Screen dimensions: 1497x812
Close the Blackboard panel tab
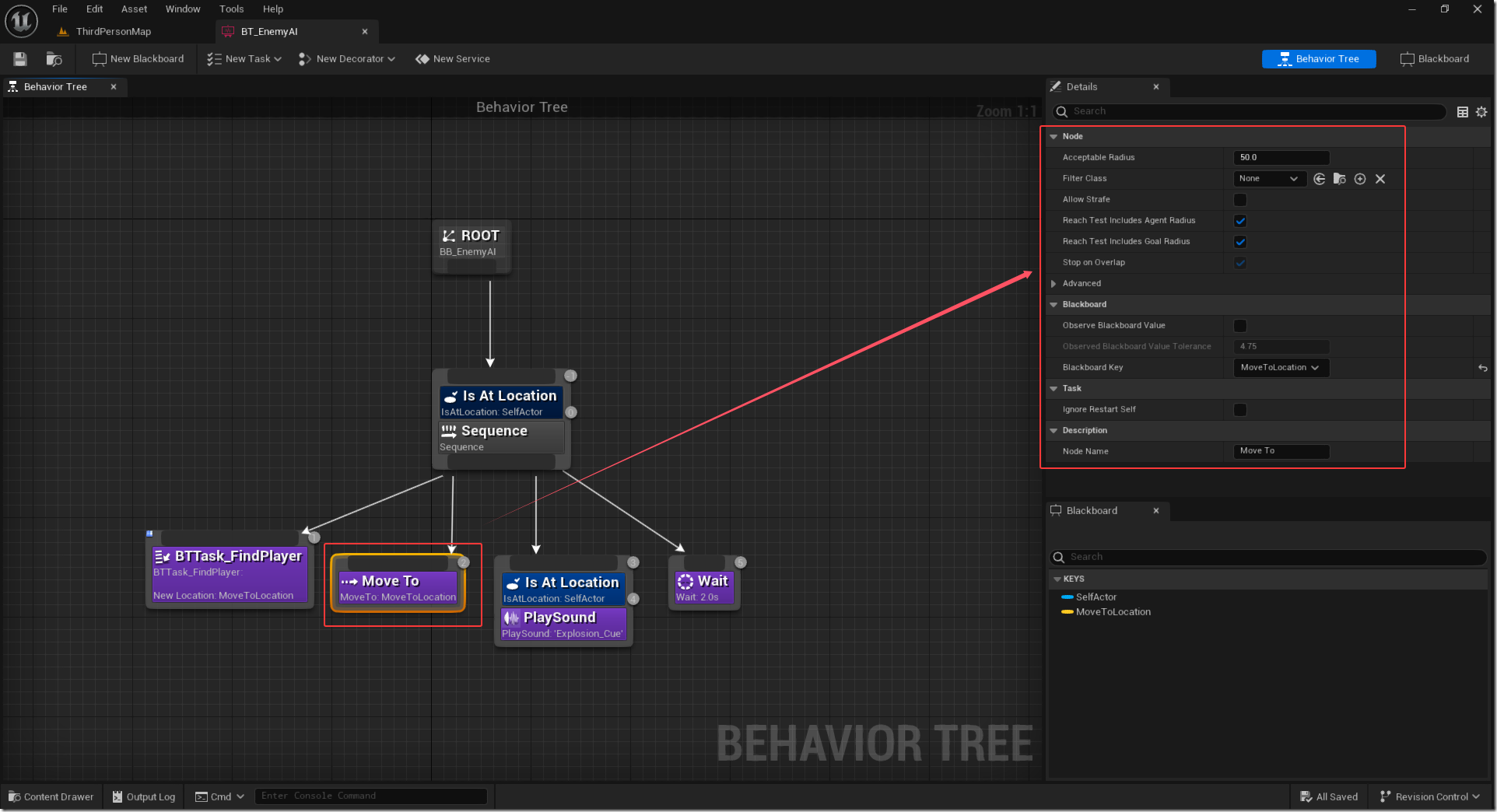[x=1156, y=511]
